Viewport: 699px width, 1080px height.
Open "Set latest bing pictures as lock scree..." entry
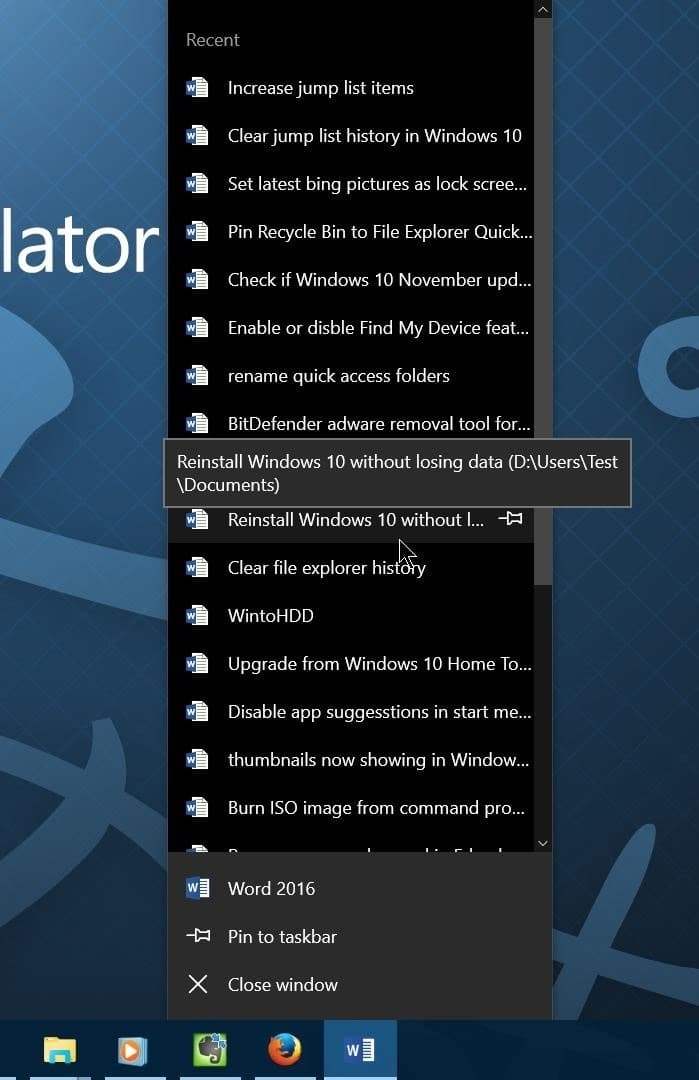pyautogui.click(x=351, y=184)
